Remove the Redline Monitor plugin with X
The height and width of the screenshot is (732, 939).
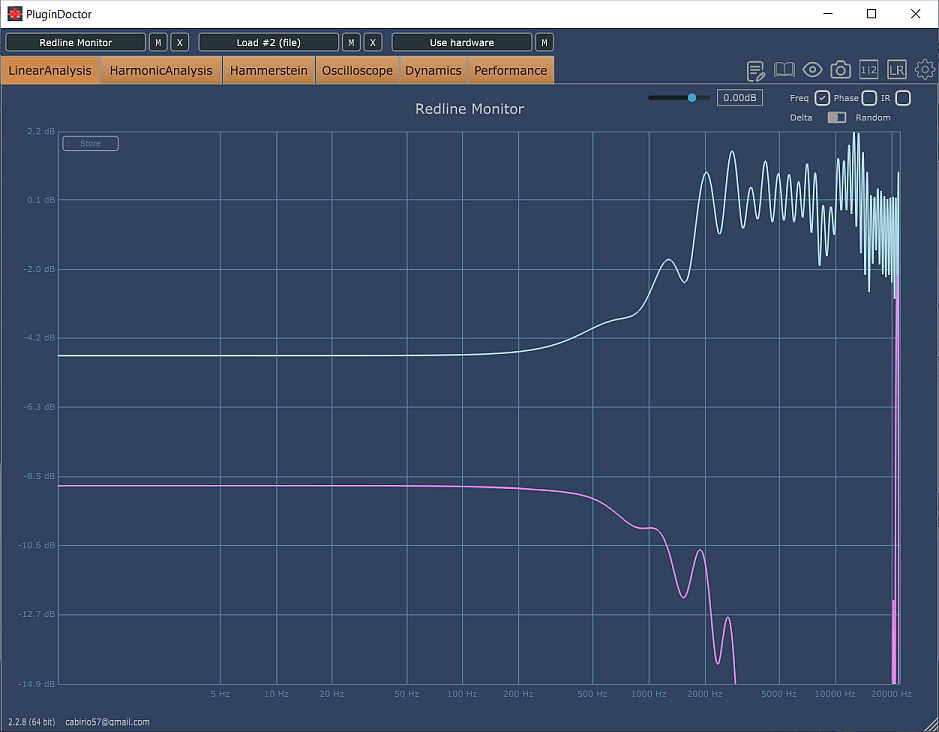point(180,43)
